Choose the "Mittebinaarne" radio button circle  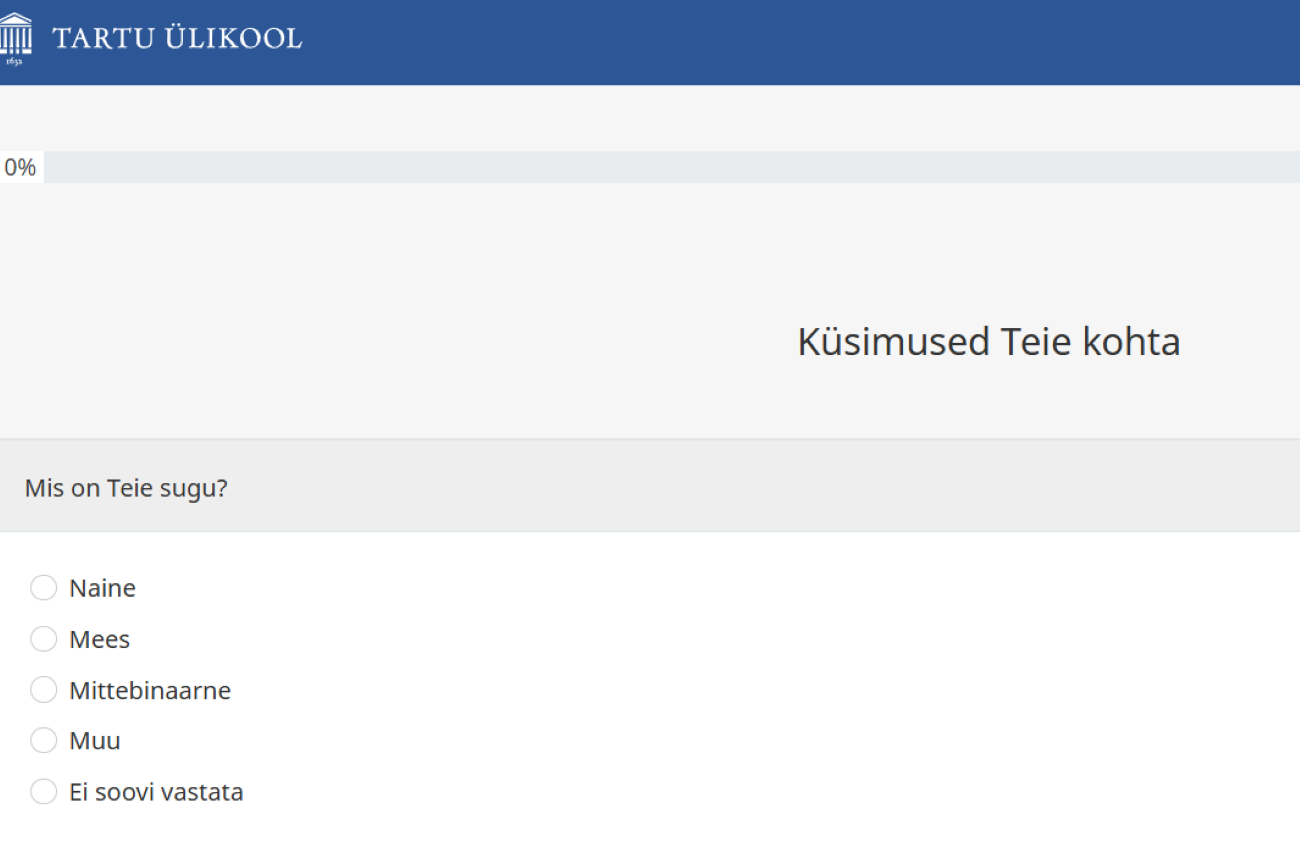[44, 690]
